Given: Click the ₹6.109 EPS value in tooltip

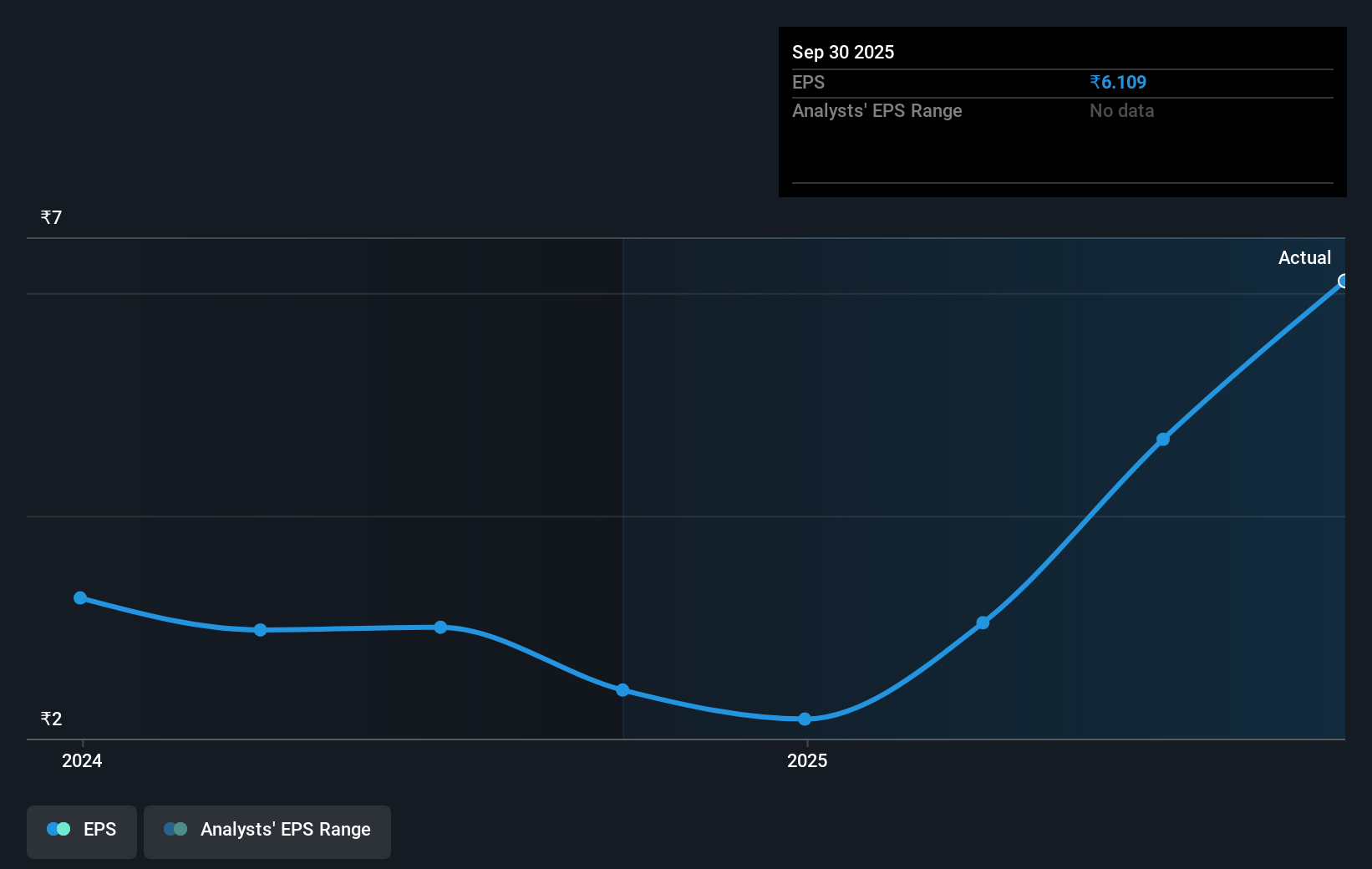Looking at the screenshot, I should click(1118, 82).
